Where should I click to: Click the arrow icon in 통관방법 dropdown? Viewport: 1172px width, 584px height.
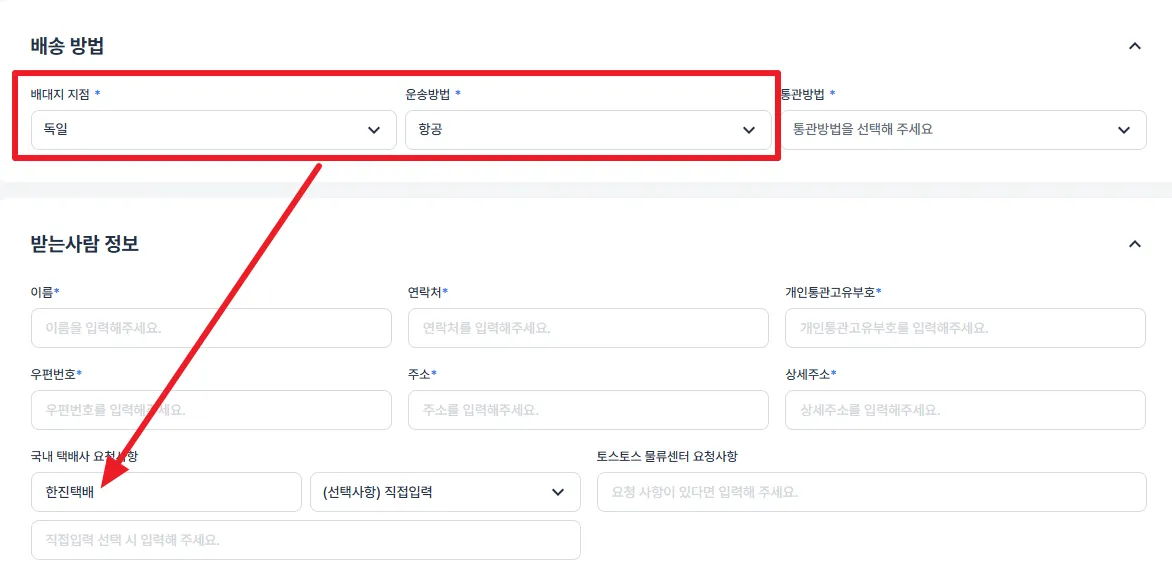(1123, 130)
